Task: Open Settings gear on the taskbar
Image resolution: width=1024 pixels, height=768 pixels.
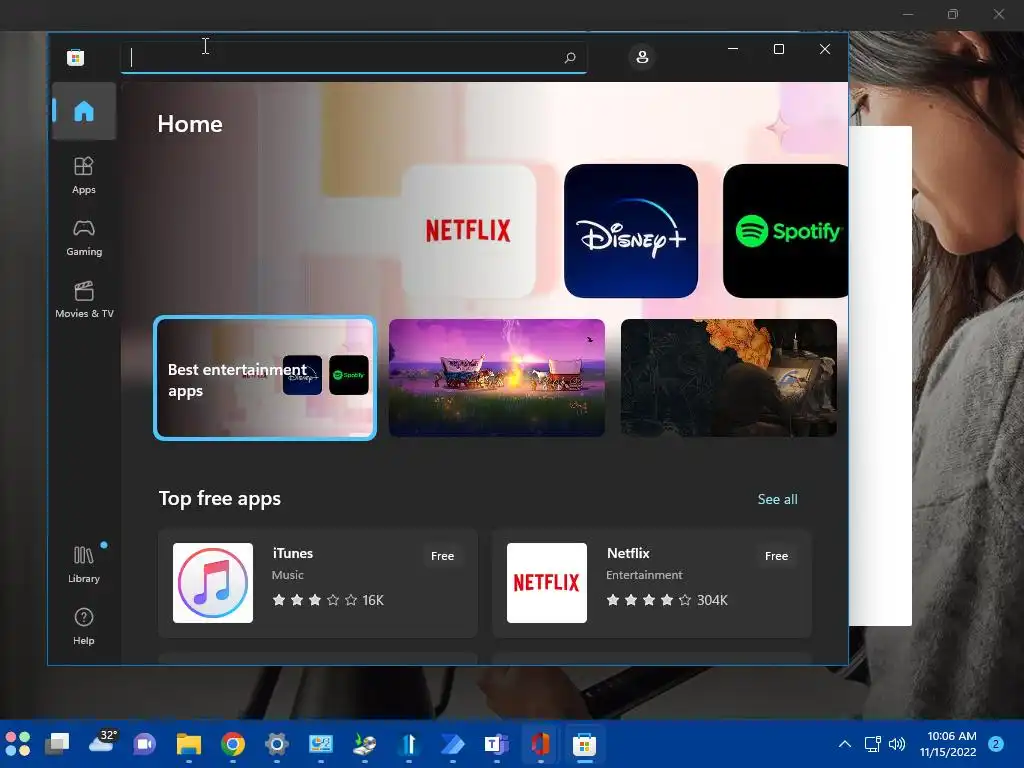Action: (276, 744)
